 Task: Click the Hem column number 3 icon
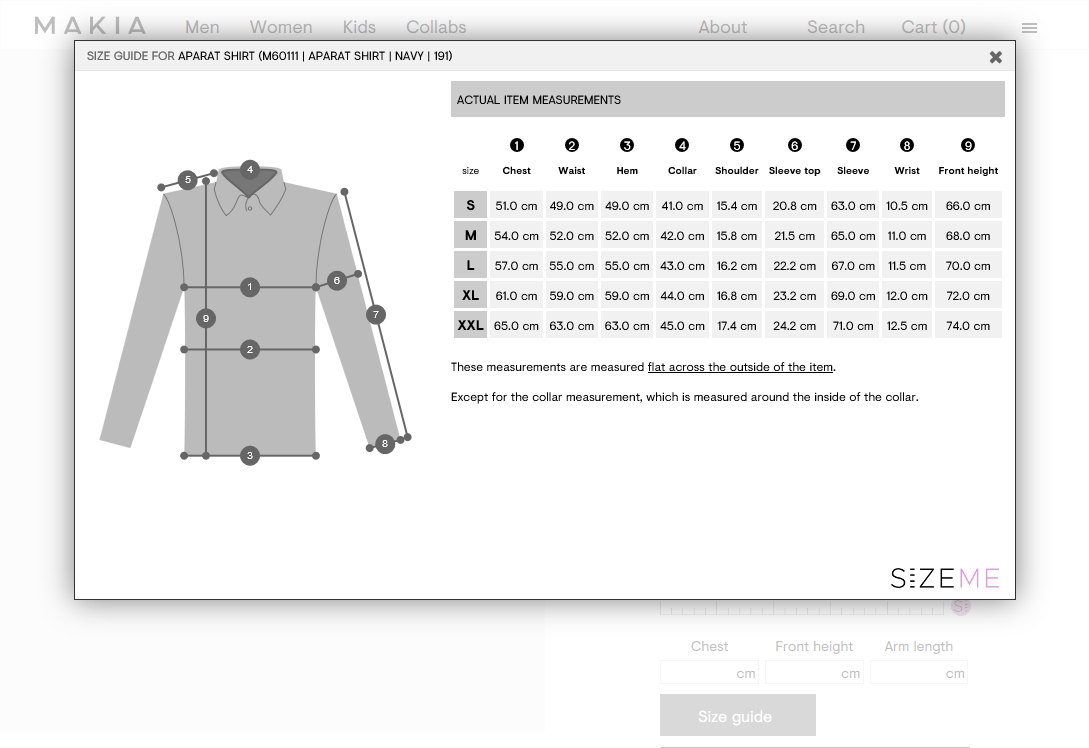tap(626, 145)
